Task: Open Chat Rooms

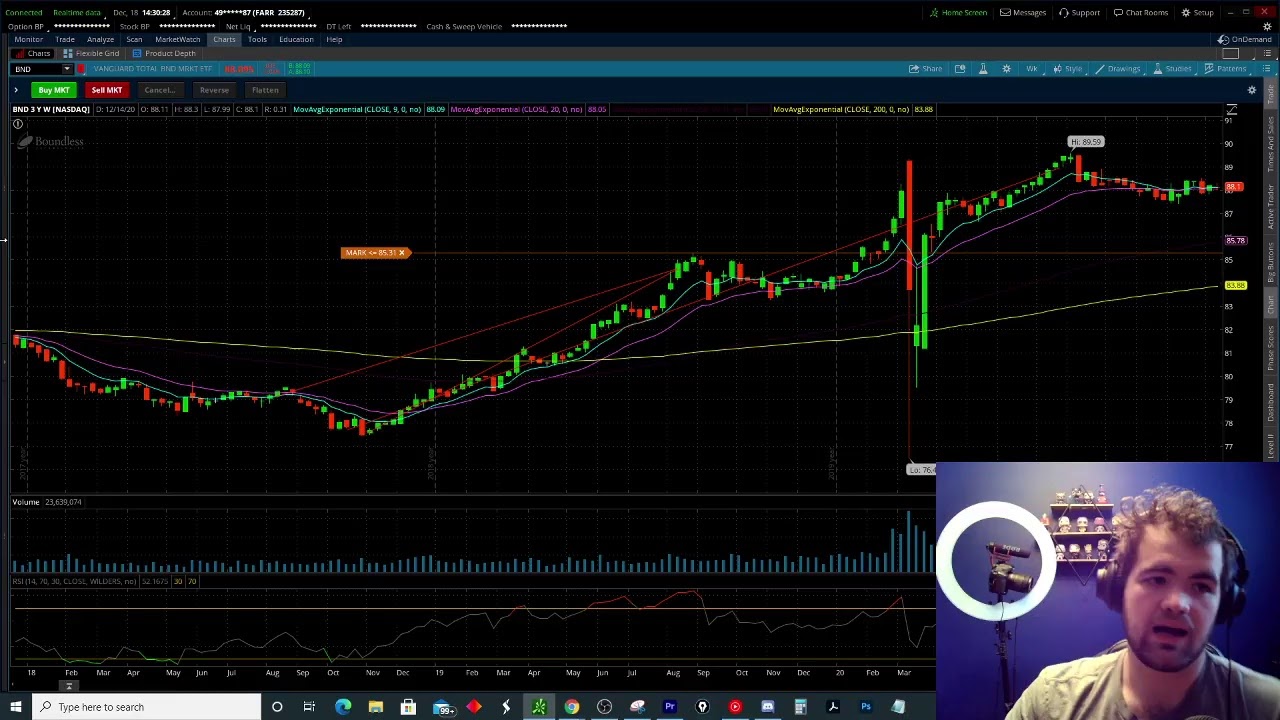Action: pyautogui.click(x=1140, y=12)
